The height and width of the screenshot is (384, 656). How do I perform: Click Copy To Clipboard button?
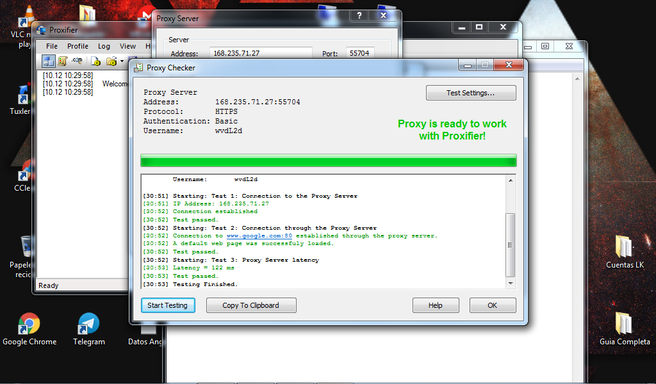click(251, 305)
